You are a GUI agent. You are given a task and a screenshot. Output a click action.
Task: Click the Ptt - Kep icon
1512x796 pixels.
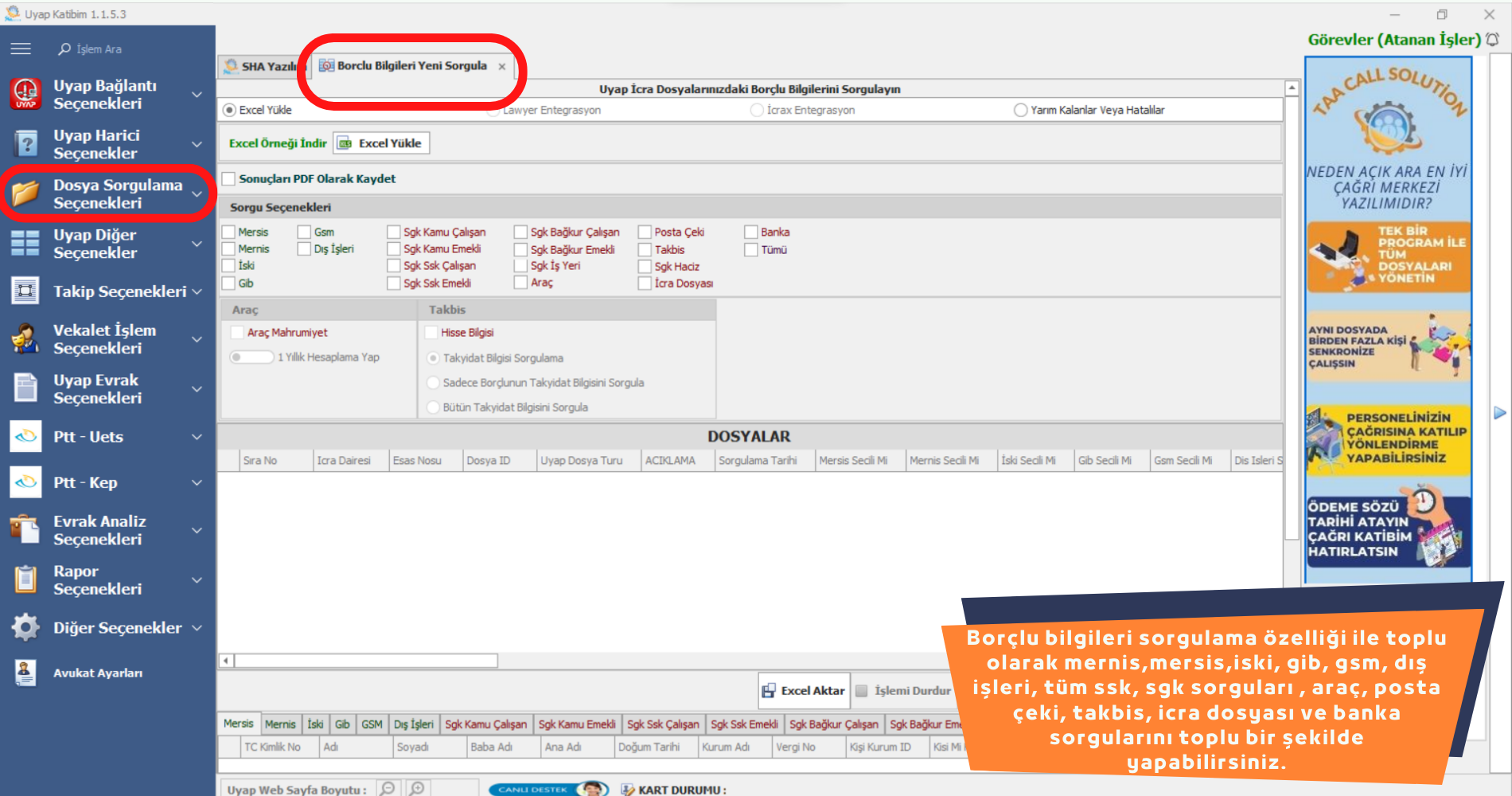[25, 482]
